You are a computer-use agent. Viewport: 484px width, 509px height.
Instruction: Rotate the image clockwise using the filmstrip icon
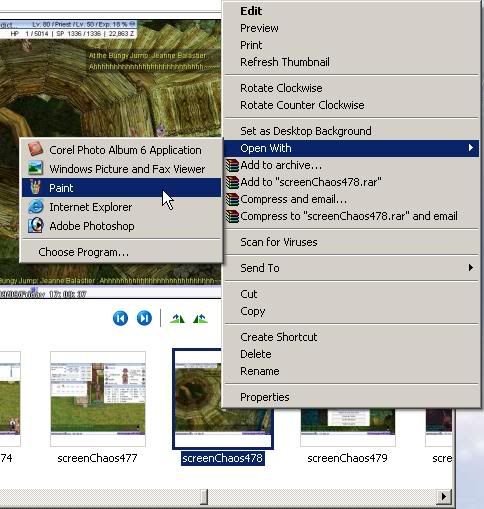tap(177, 319)
